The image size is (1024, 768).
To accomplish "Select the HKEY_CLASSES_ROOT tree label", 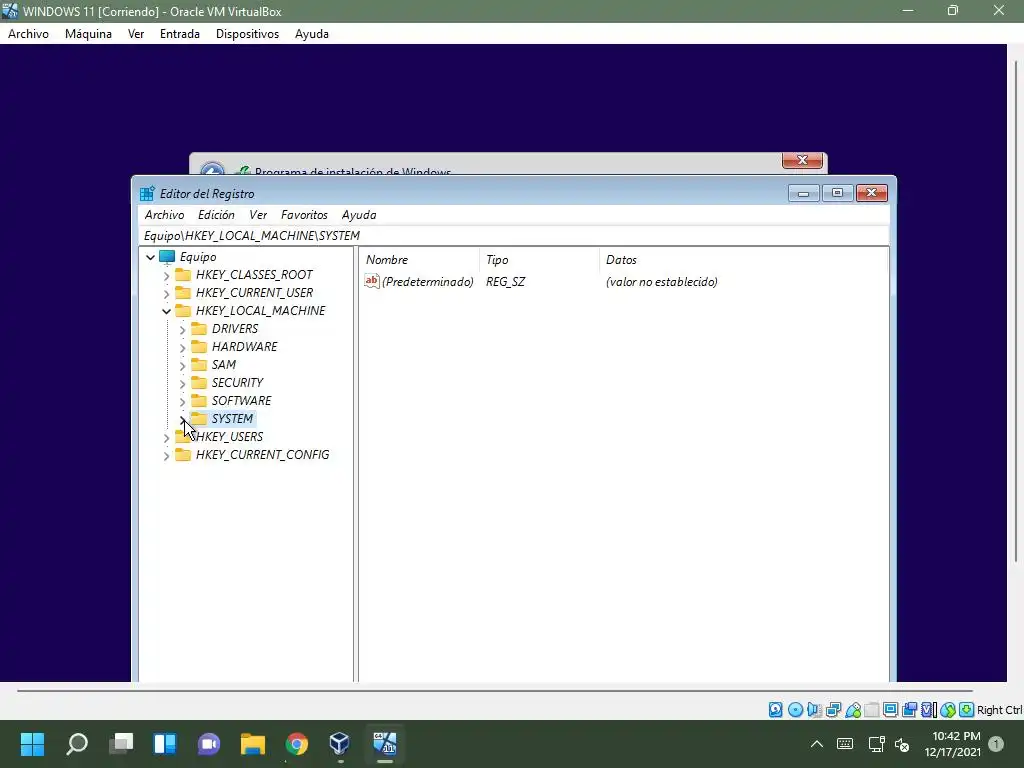I will pyautogui.click(x=254, y=275).
